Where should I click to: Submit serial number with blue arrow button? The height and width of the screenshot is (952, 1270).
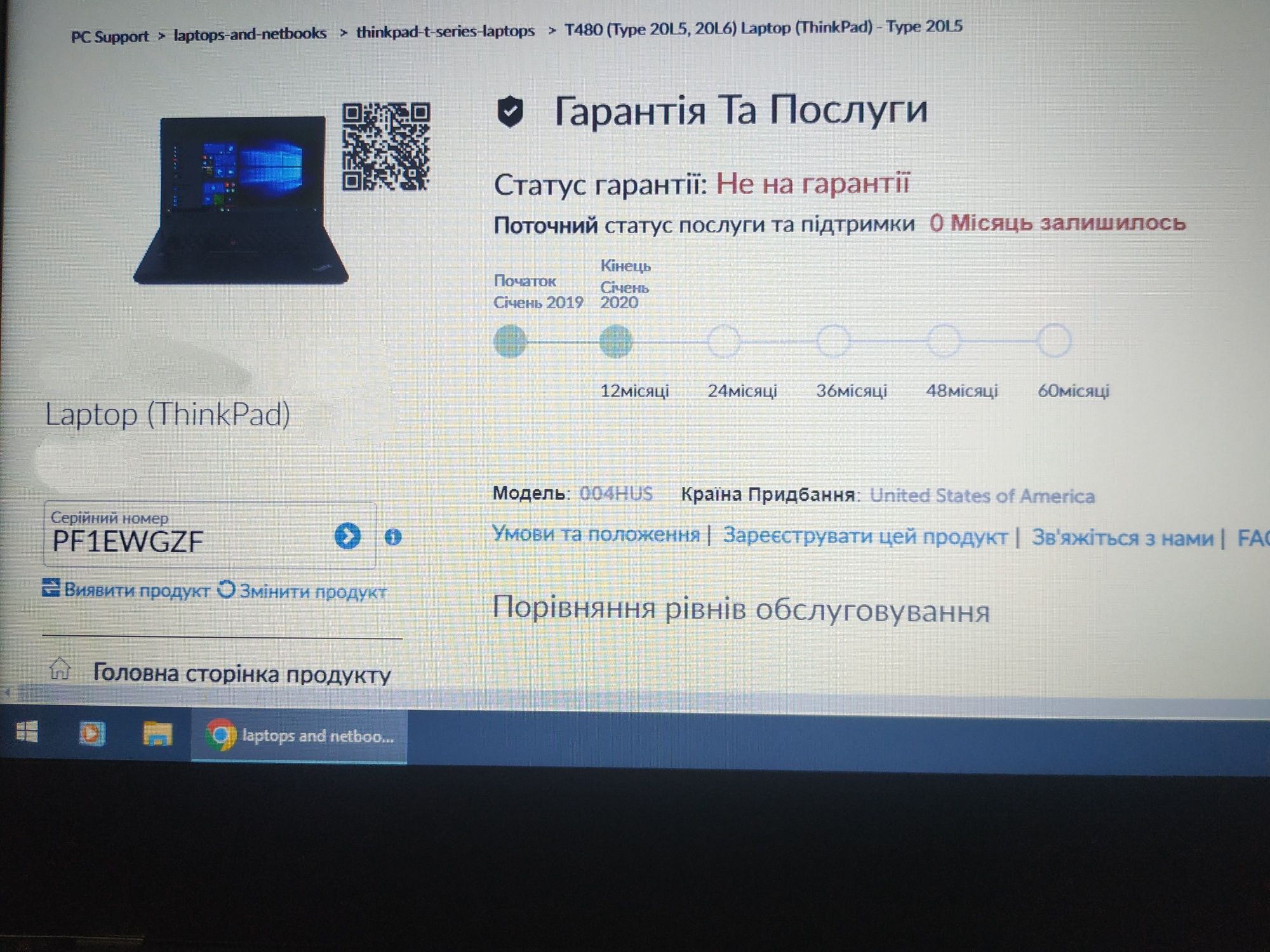click(347, 536)
